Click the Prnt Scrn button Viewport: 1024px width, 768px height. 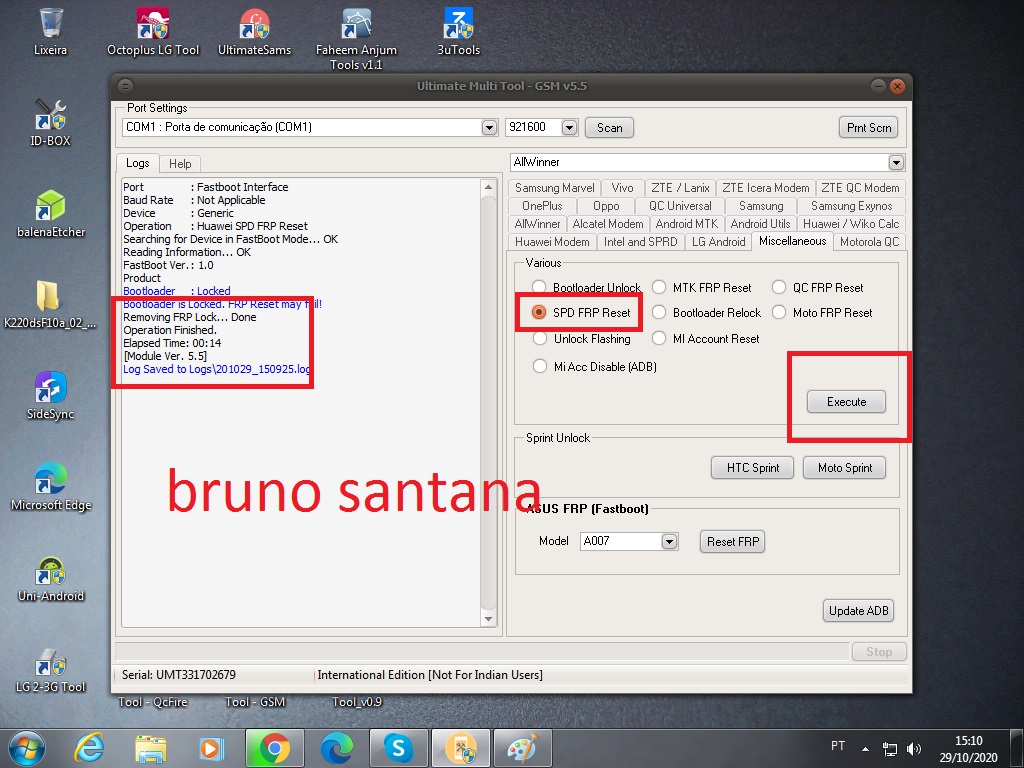[869, 127]
